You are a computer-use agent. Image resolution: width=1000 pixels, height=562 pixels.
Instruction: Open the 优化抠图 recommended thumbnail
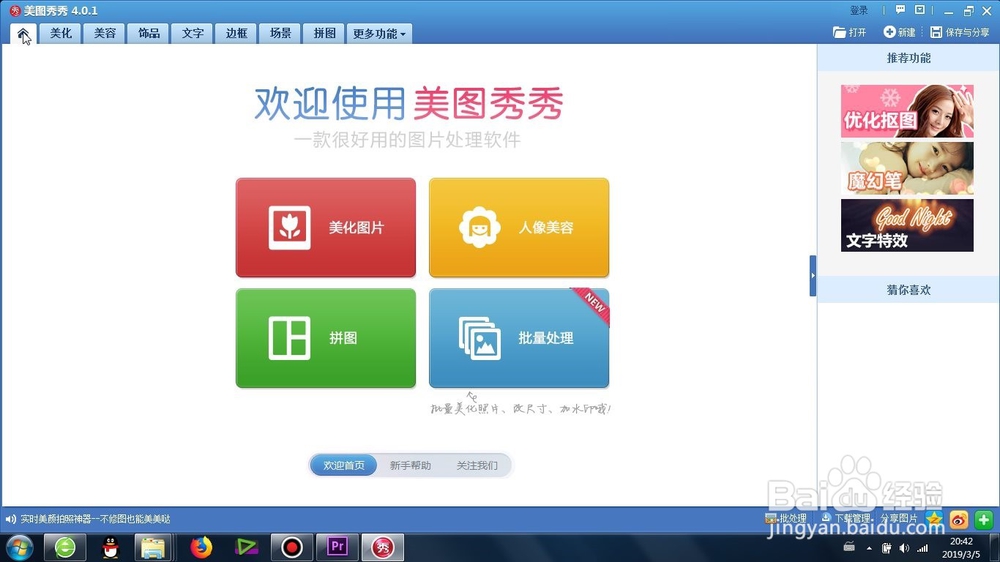(x=907, y=111)
